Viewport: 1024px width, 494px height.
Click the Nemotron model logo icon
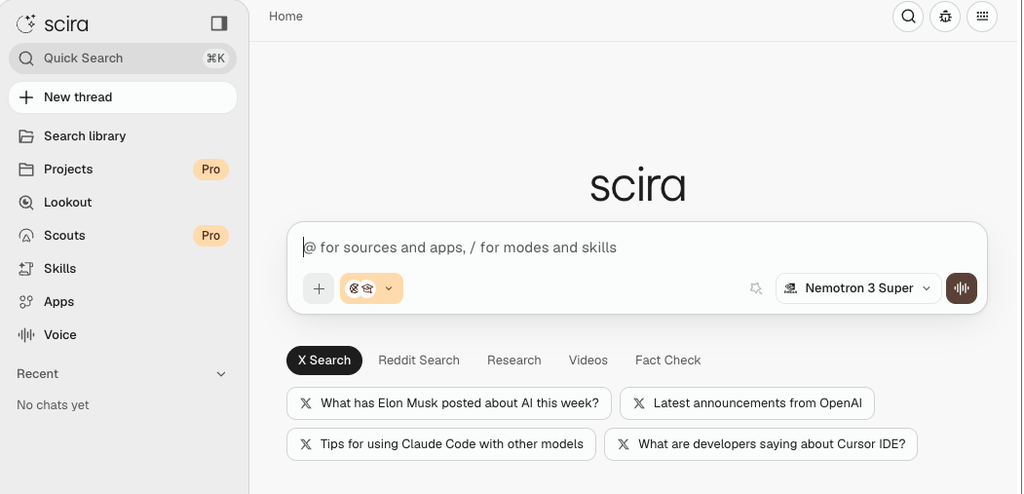pos(790,288)
